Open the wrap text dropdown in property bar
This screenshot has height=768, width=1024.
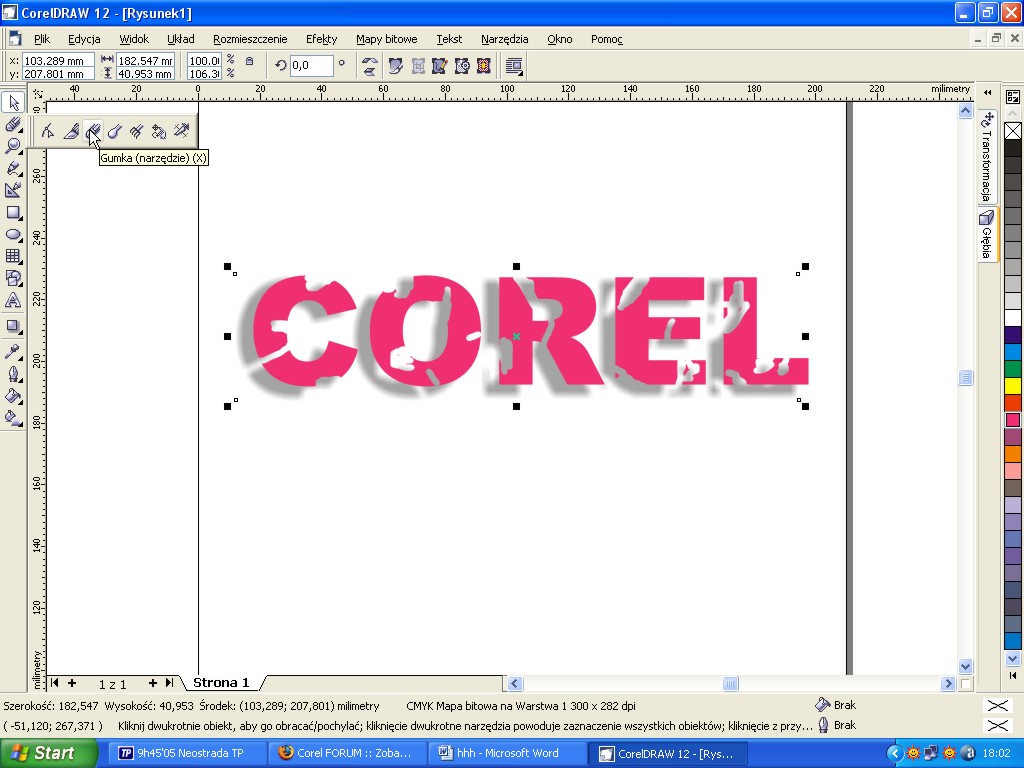pyautogui.click(x=514, y=66)
